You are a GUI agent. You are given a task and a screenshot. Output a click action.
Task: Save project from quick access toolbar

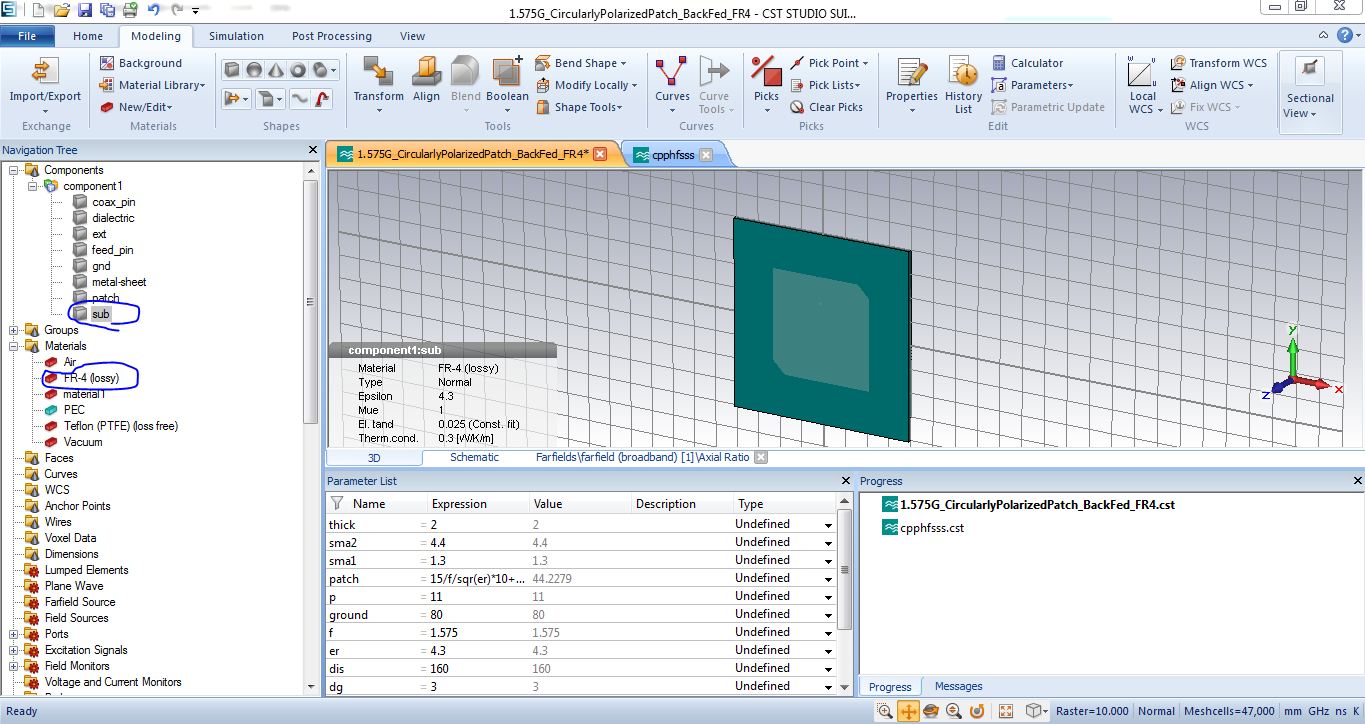pos(85,10)
